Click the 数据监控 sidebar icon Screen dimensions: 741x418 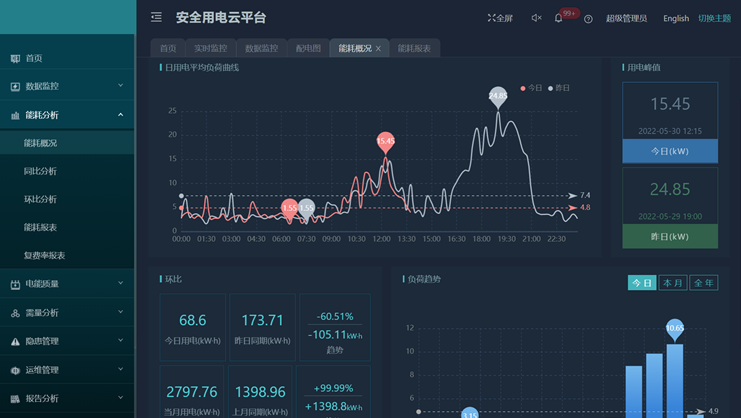[15, 86]
